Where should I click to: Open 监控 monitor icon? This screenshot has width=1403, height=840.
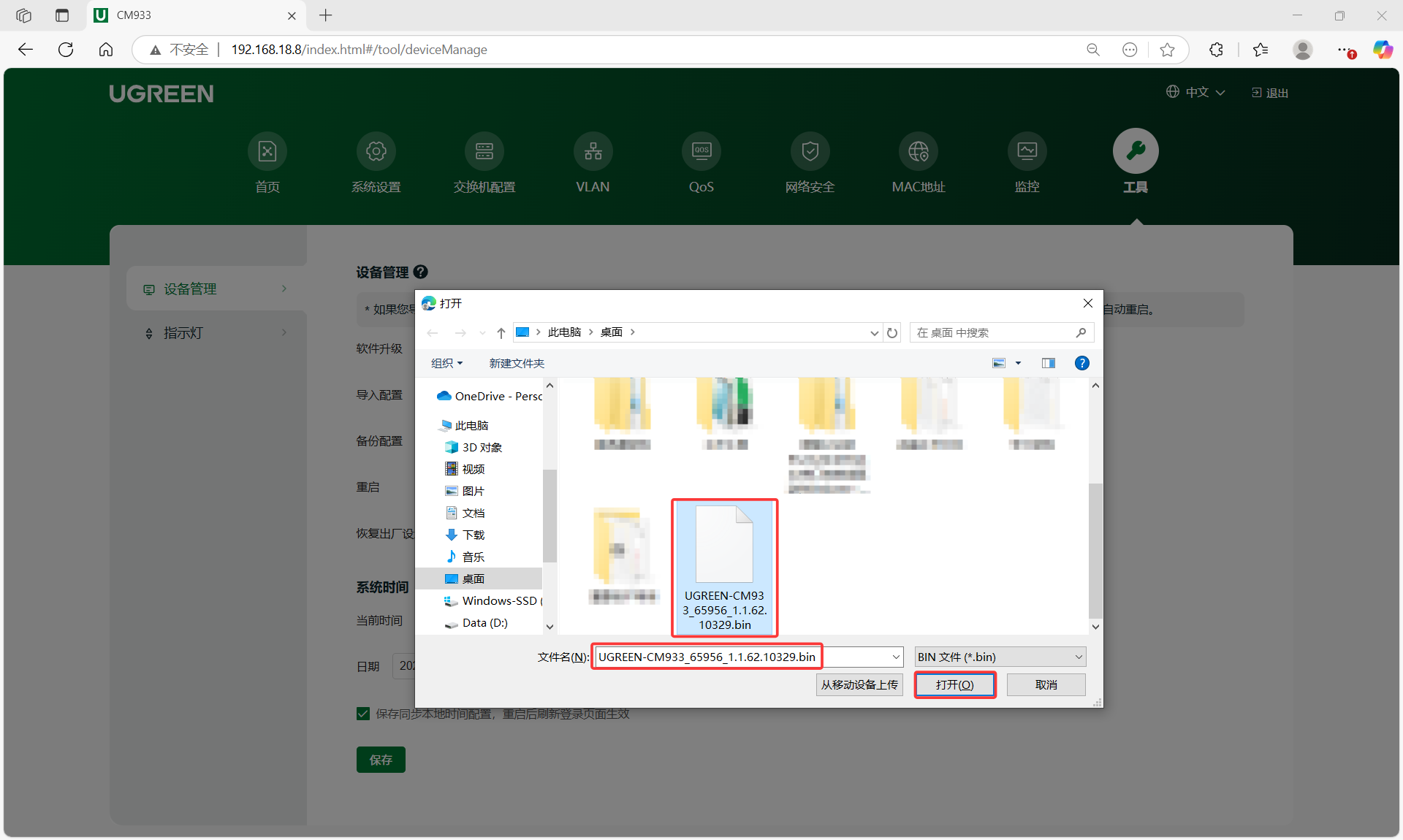pyautogui.click(x=1027, y=151)
